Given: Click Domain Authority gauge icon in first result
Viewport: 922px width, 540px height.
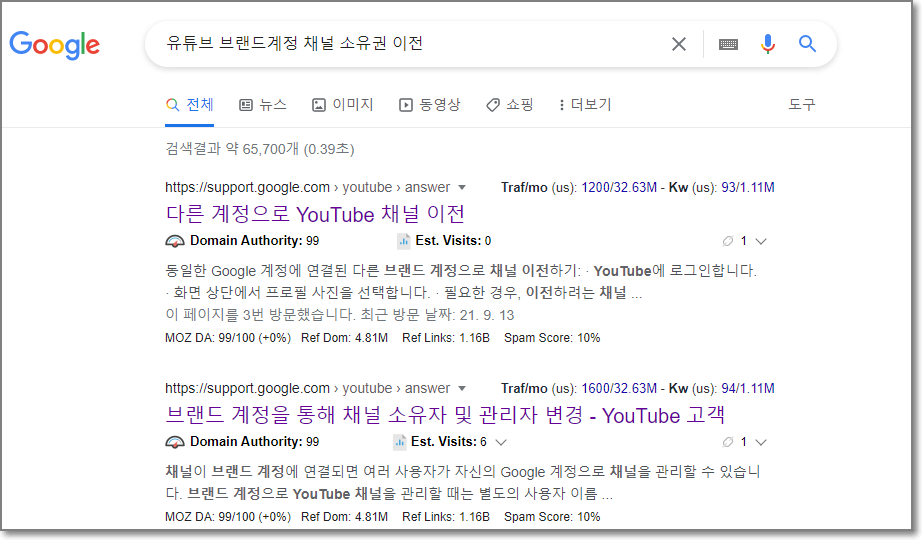Looking at the screenshot, I should (175, 241).
